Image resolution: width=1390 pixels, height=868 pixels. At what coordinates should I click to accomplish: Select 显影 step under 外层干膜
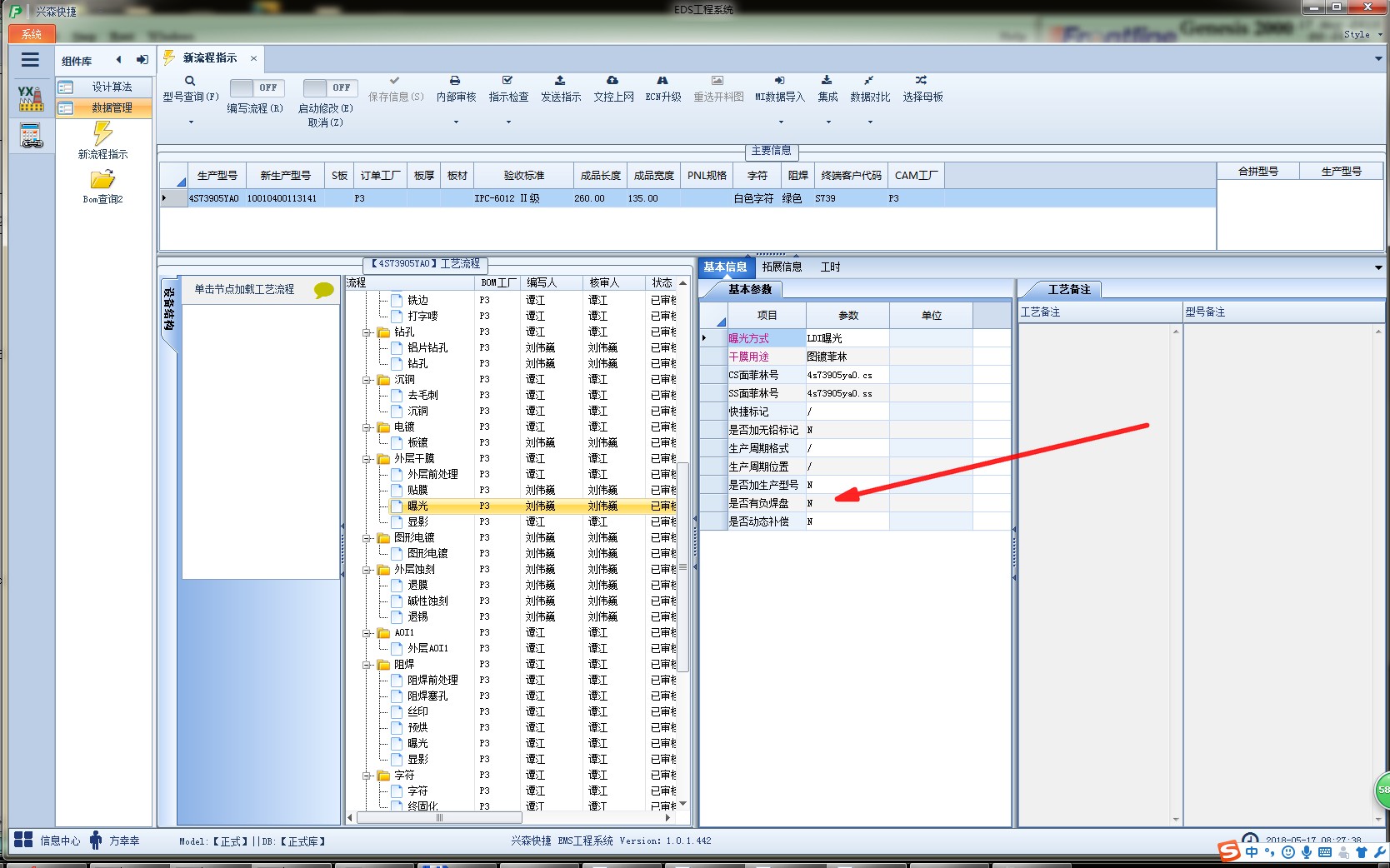pos(417,521)
